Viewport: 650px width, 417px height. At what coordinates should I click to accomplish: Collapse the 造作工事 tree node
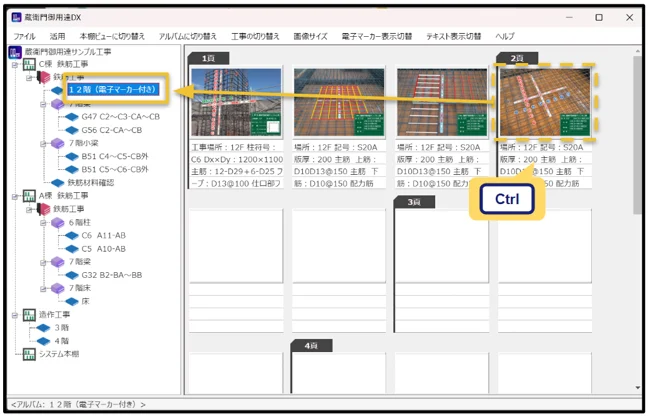14,313
